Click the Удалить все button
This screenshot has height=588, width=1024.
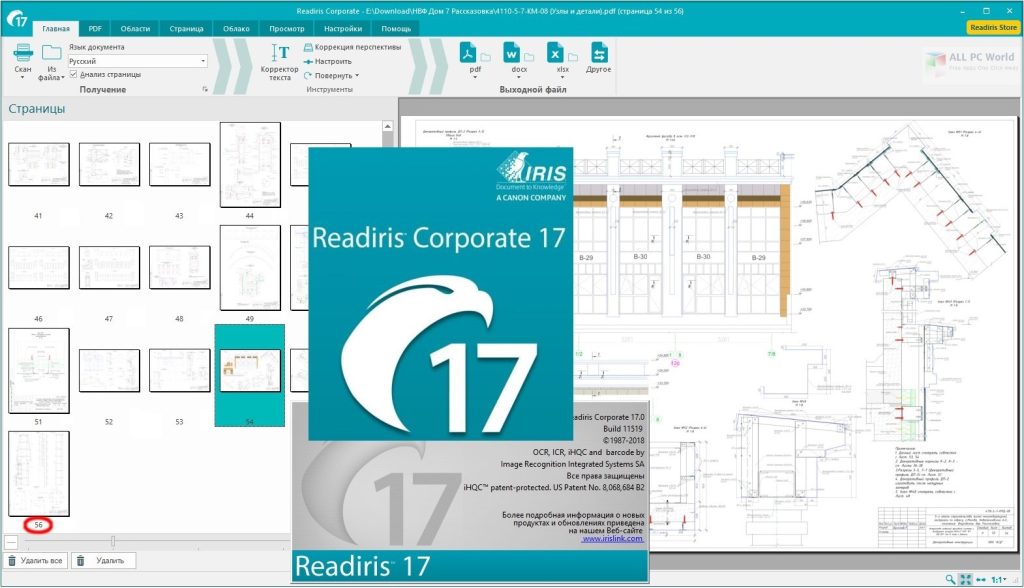pos(36,561)
